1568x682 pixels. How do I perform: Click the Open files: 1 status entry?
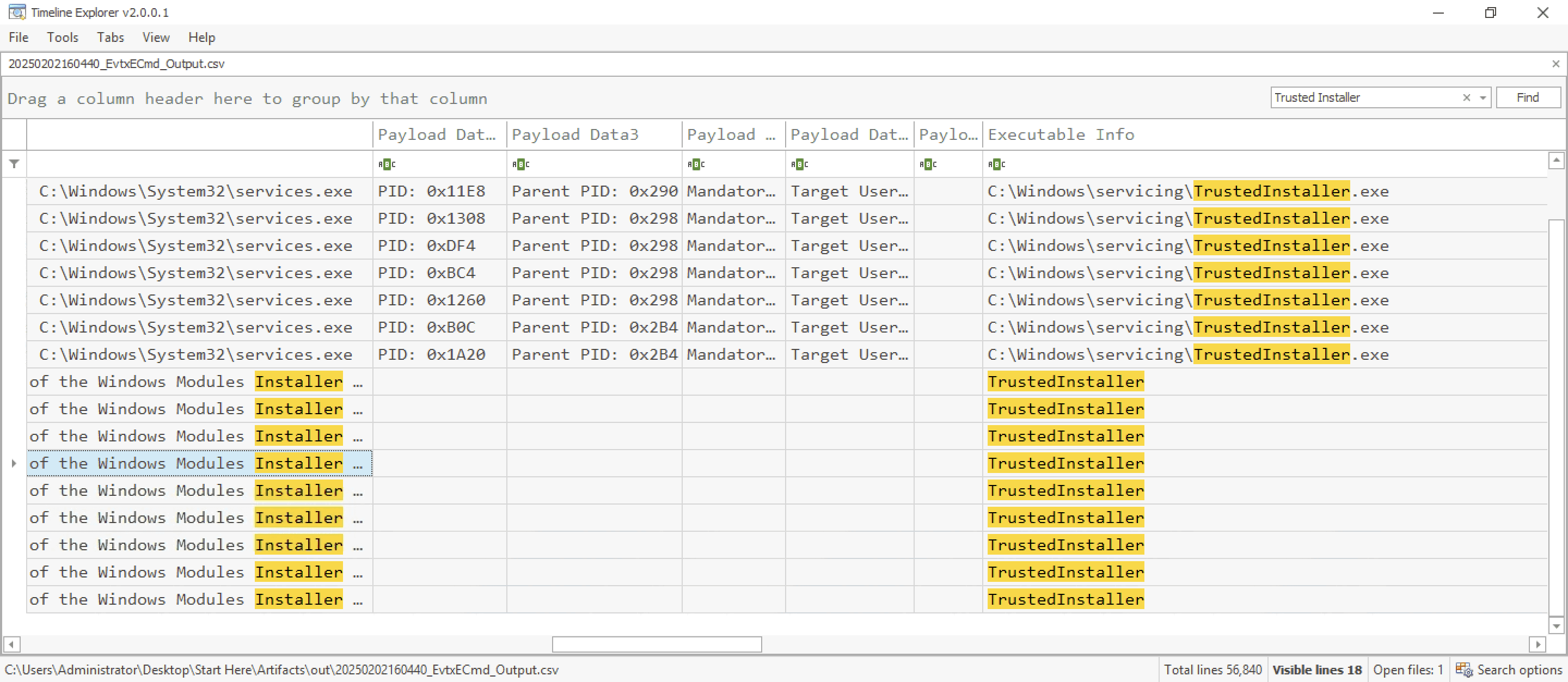tap(1408, 670)
